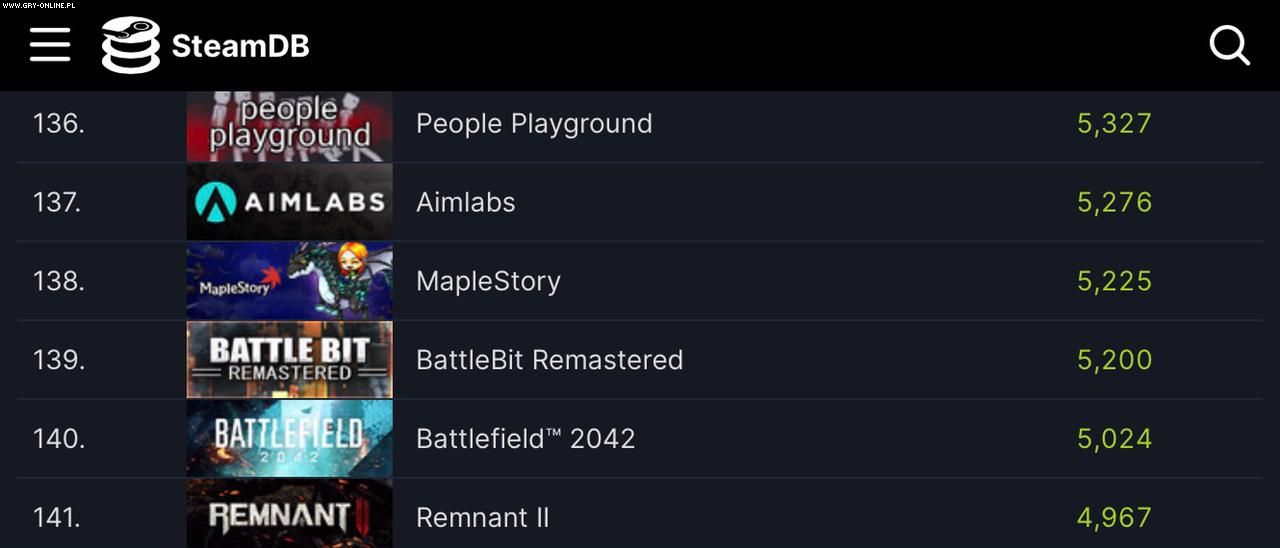Select the MapleStory game name
The width and height of the screenshot is (1280, 548).
[x=488, y=281]
